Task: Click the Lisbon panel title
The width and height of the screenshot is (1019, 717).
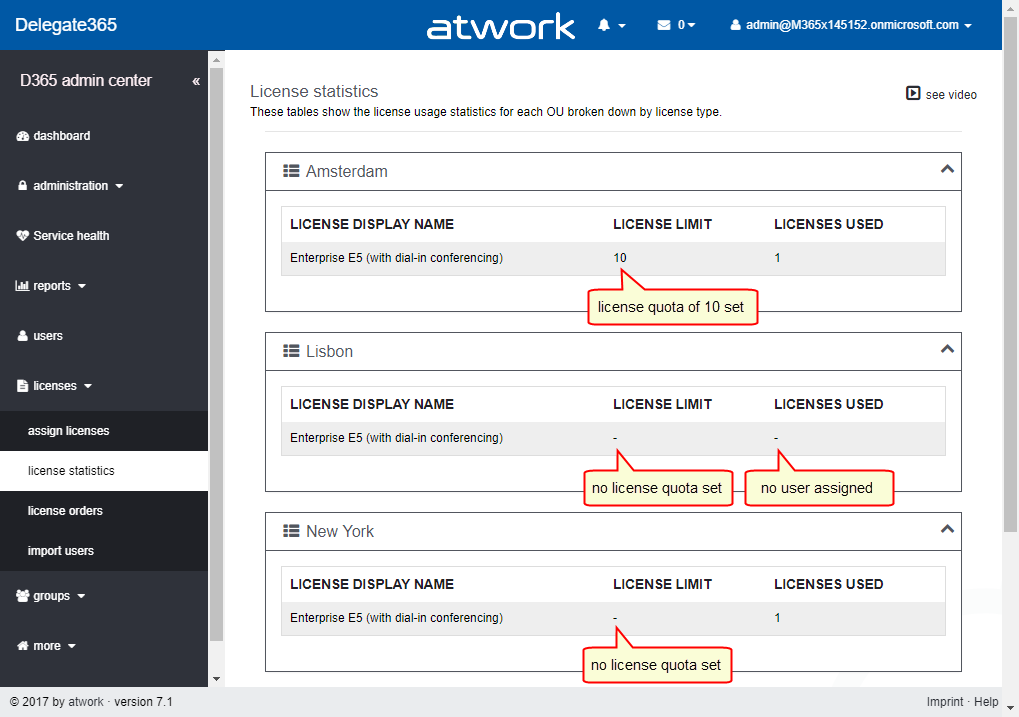Action: coord(329,351)
